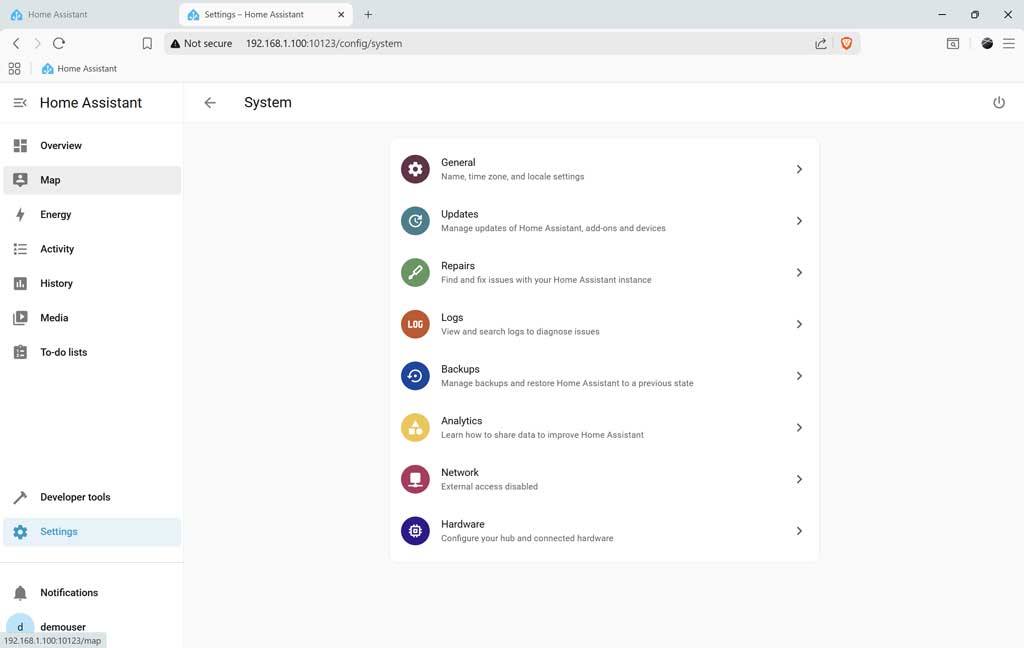Click the blue Backups restore icon
Image resolution: width=1024 pixels, height=648 pixels.
point(415,376)
